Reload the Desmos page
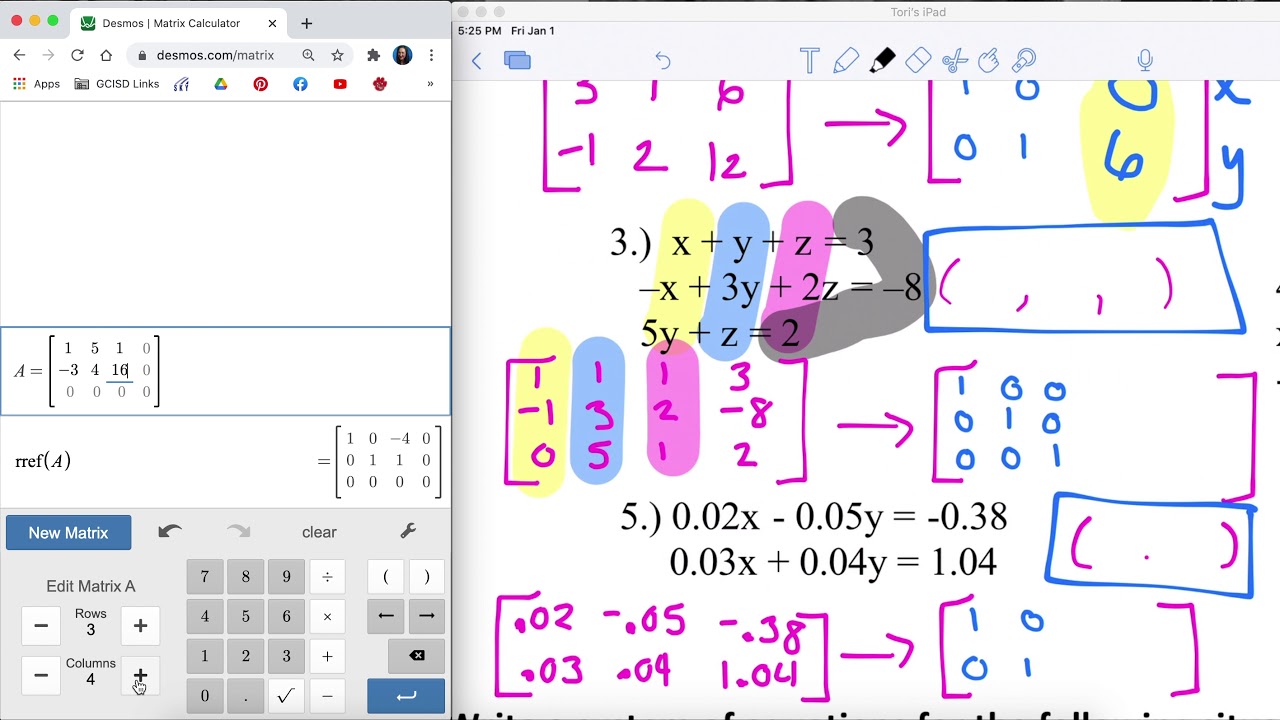Image resolution: width=1280 pixels, height=720 pixels. (x=77, y=56)
